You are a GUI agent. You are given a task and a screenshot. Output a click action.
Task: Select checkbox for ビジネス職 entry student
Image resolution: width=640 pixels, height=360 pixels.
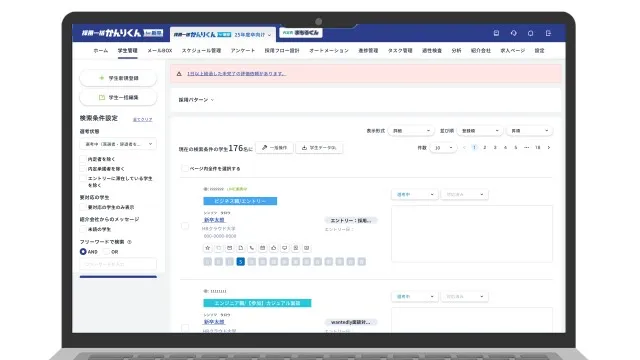185,226
